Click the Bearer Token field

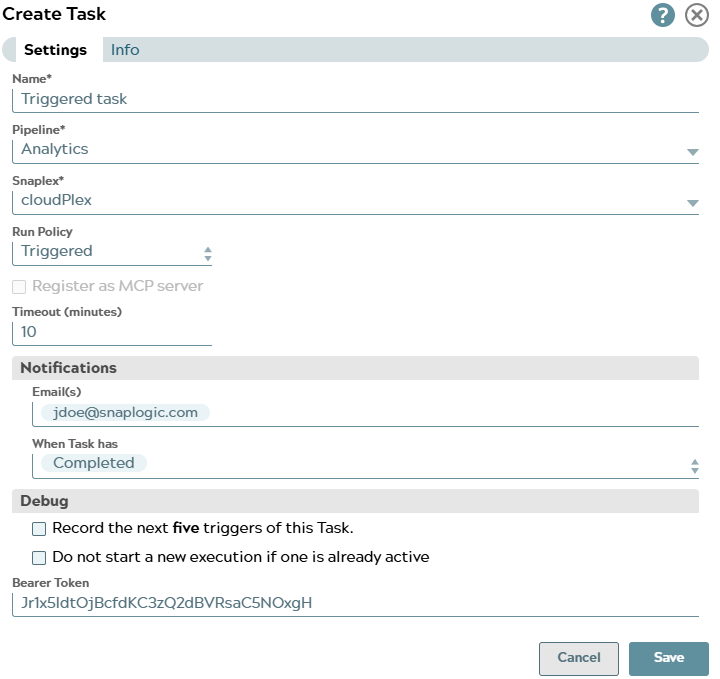pyautogui.click(x=355, y=603)
